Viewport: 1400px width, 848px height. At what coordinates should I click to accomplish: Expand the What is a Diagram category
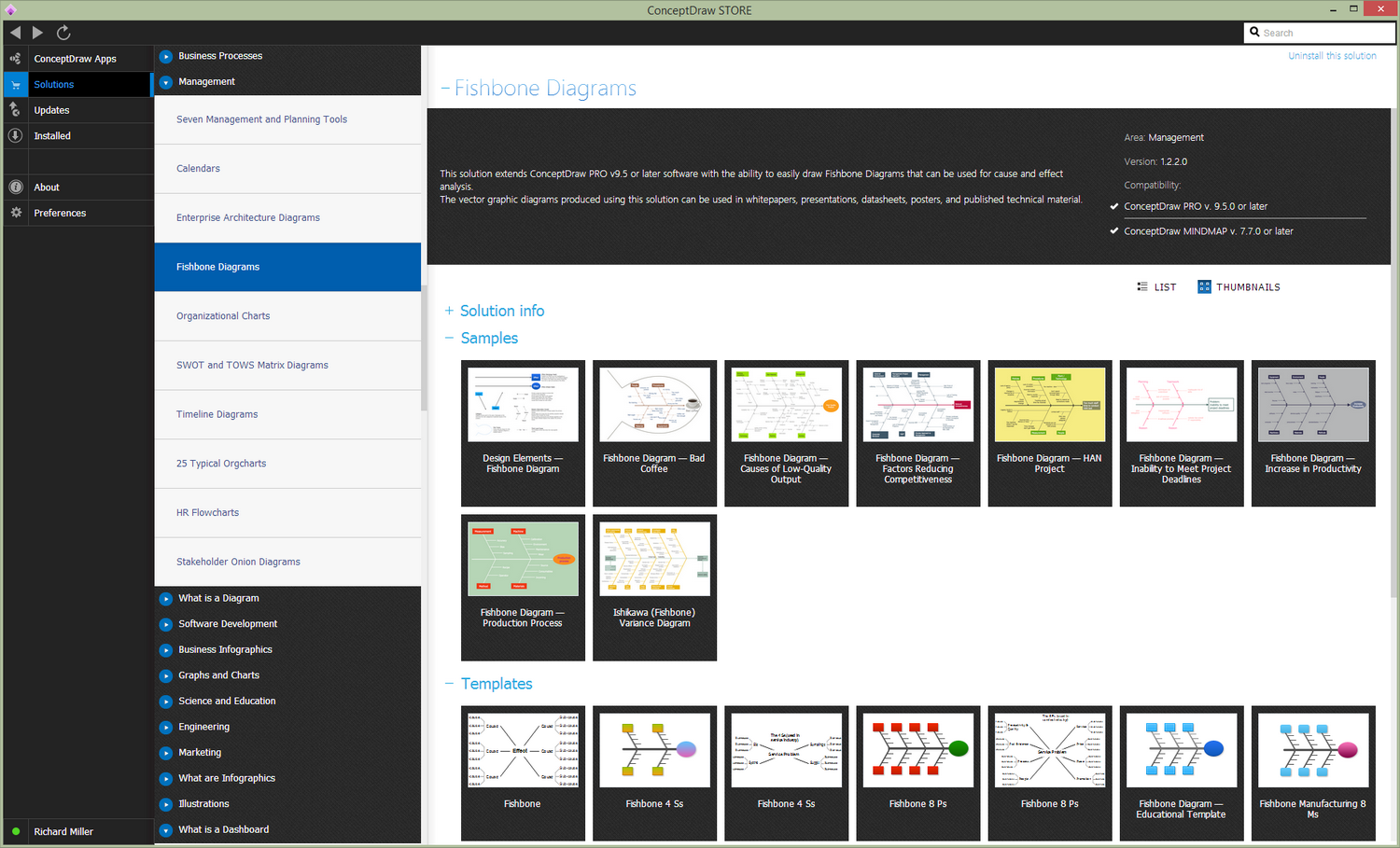coord(166,598)
